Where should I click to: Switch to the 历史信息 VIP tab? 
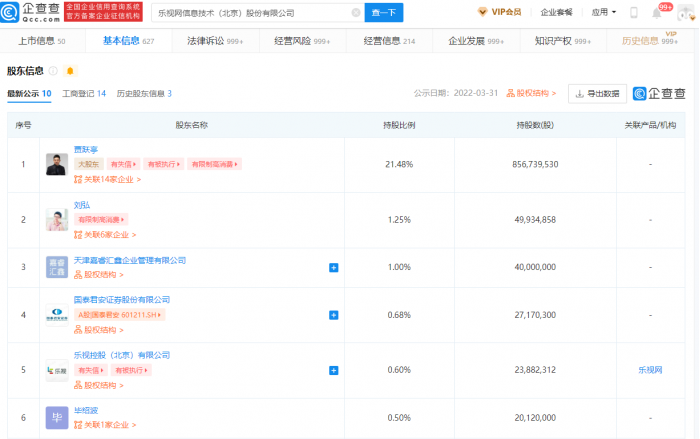click(650, 40)
